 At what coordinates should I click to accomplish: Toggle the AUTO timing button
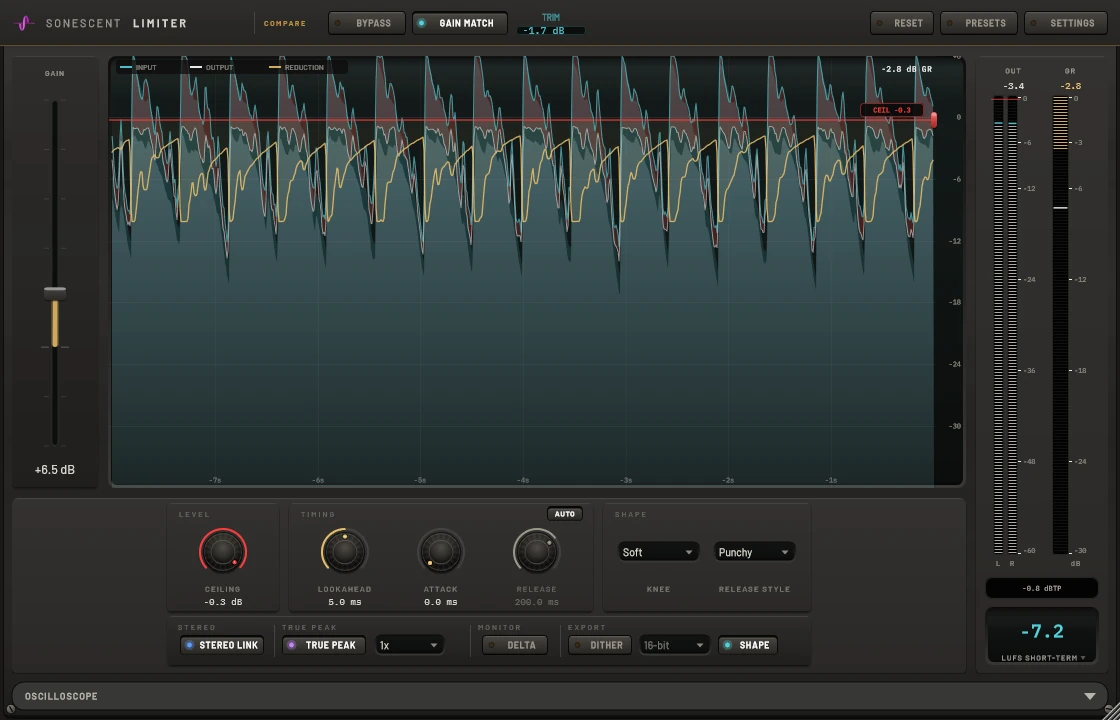click(565, 514)
